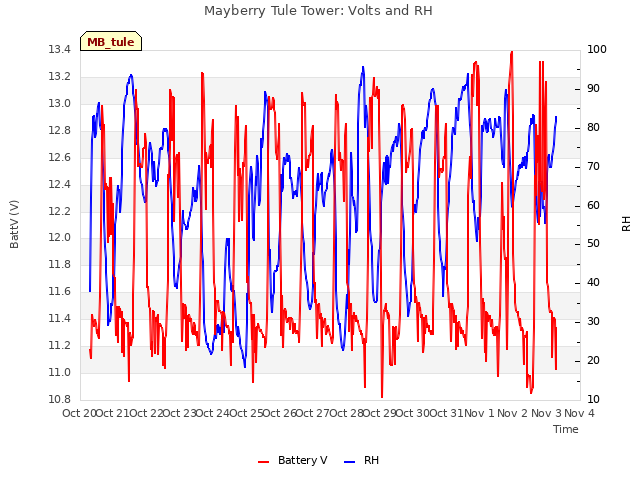Click the 50 right axis value
640x480 pixels.
pyautogui.click(x=593, y=244)
